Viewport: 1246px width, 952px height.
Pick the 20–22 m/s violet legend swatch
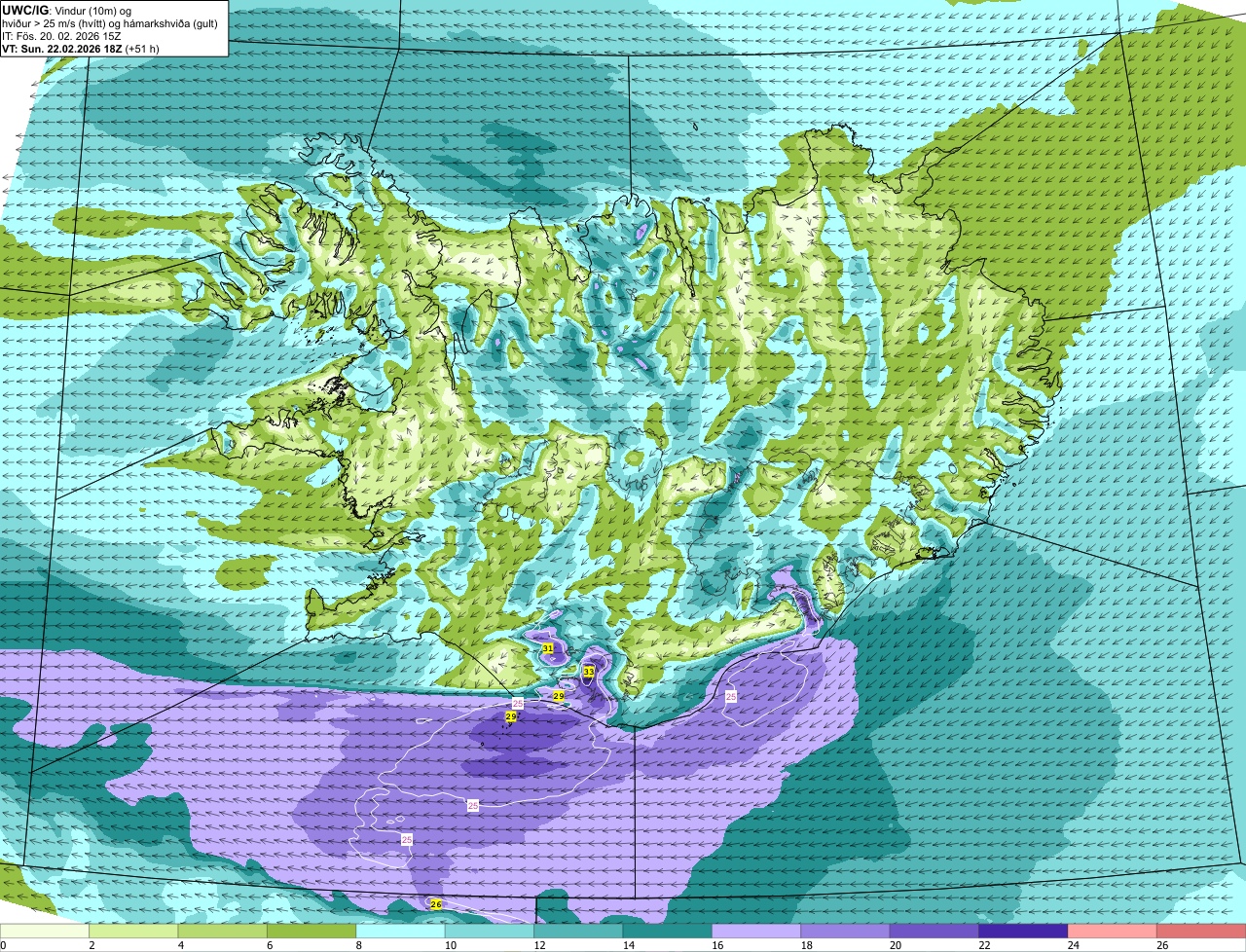point(934,931)
